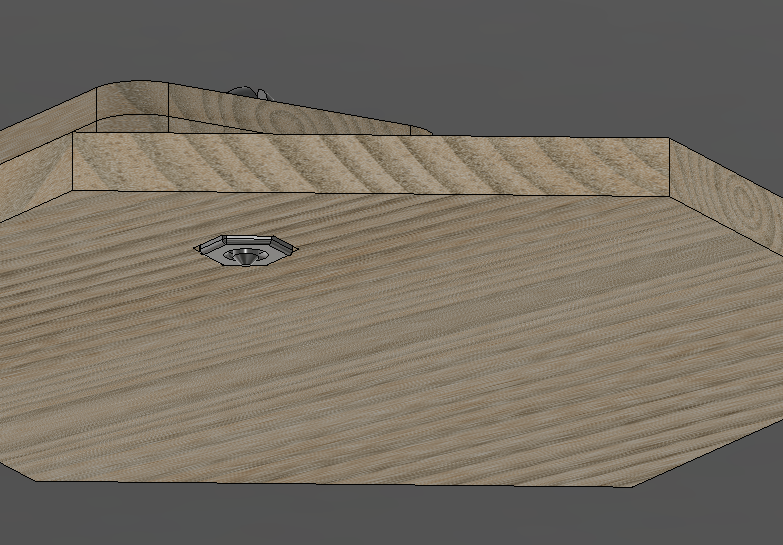Click the vertical edge at the front face's right end

(x=669, y=168)
